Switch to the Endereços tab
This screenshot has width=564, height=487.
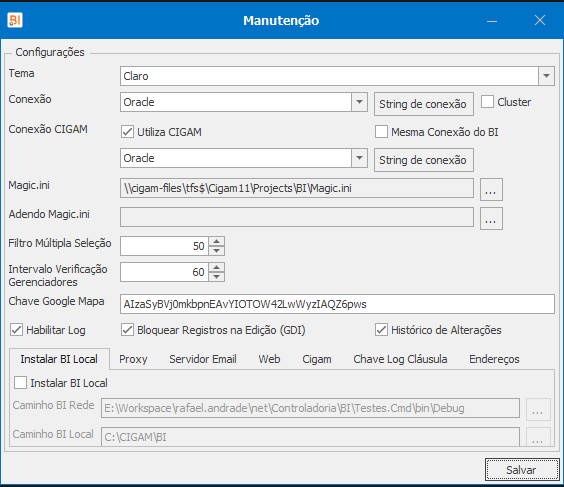494,359
